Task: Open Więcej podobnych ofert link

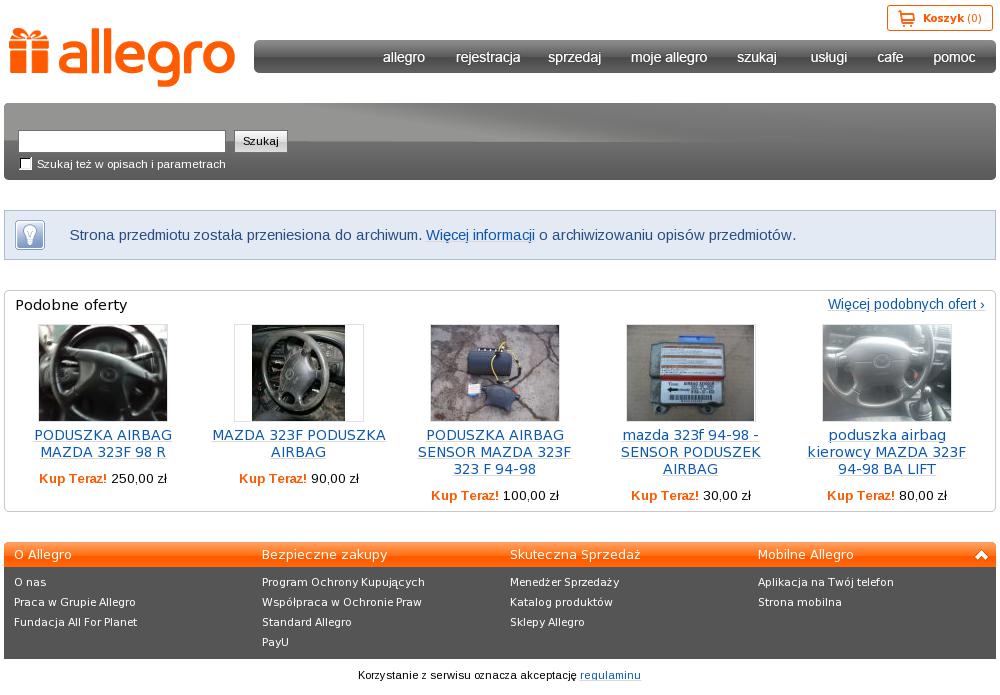Action: coord(906,304)
